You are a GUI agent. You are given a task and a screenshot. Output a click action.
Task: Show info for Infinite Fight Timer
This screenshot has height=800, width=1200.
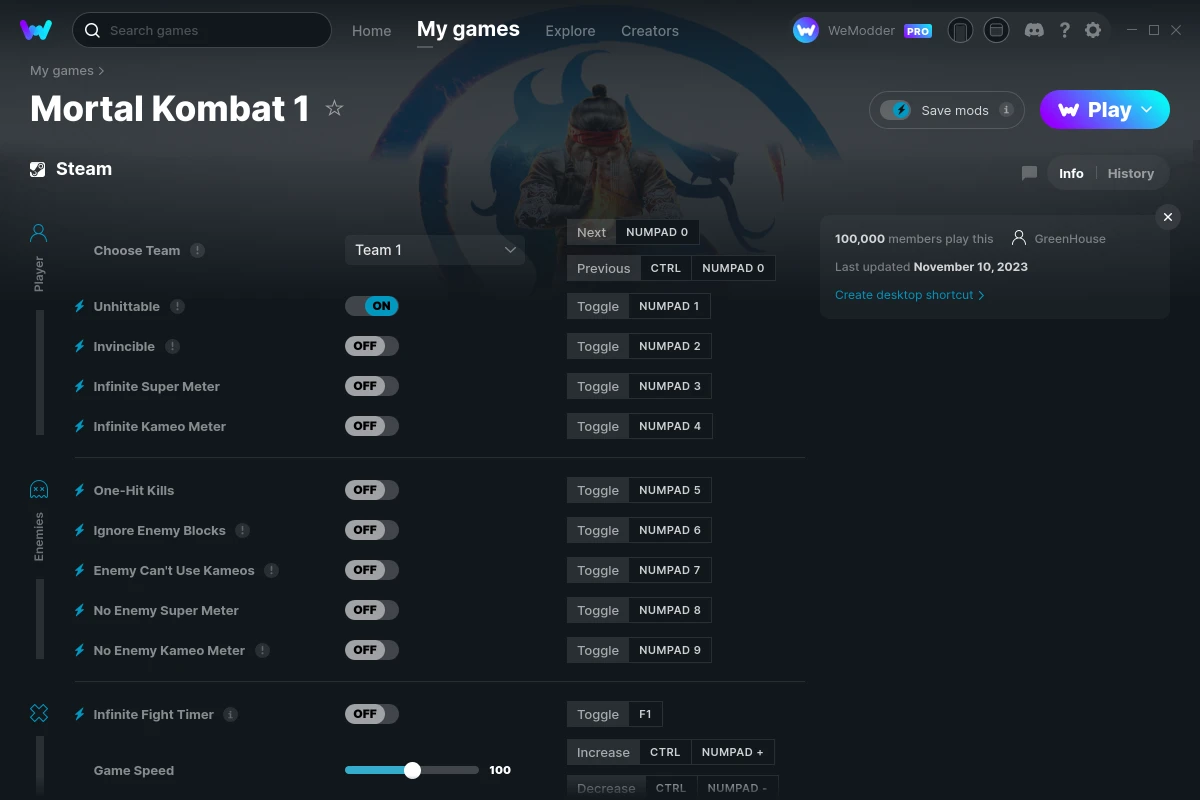[231, 714]
